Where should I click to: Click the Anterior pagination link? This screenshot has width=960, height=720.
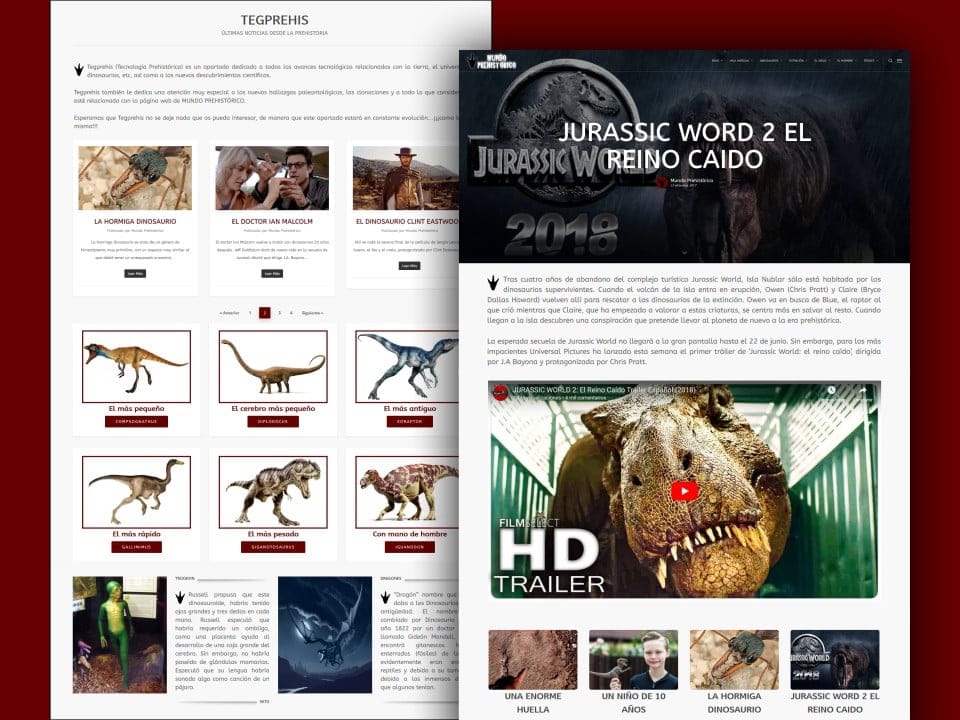coord(230,313)
